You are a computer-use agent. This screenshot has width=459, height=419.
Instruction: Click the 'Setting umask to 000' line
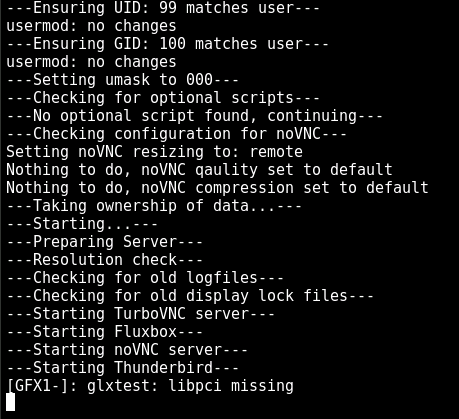pos(122,80)
